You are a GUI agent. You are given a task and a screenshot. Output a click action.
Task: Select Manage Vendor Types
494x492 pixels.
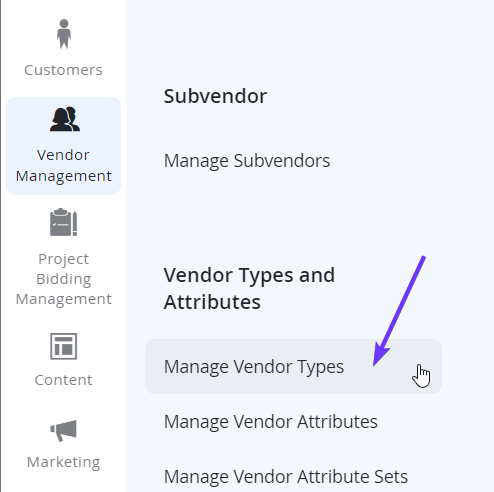[254, 367]
